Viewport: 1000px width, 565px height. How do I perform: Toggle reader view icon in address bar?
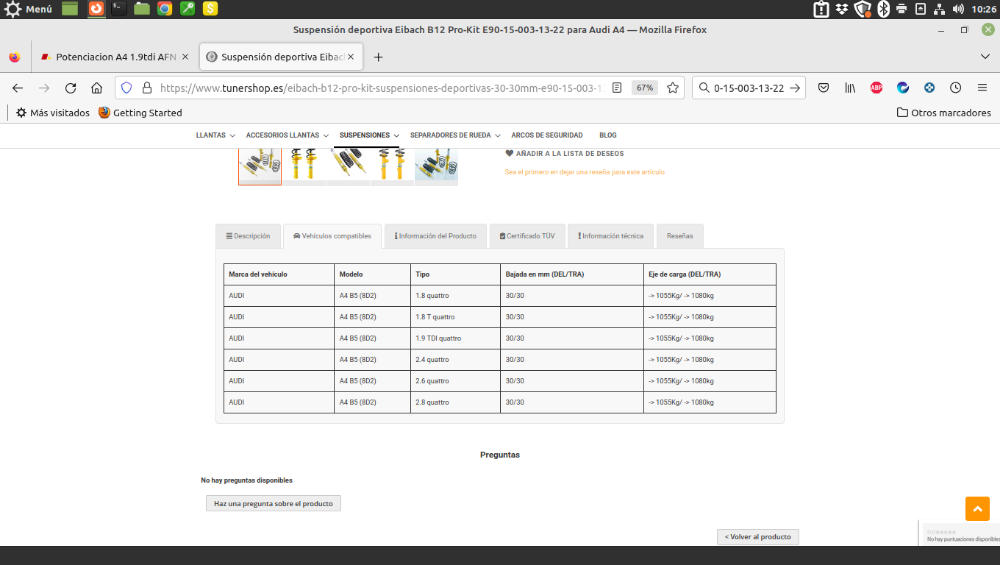point(617,88)
